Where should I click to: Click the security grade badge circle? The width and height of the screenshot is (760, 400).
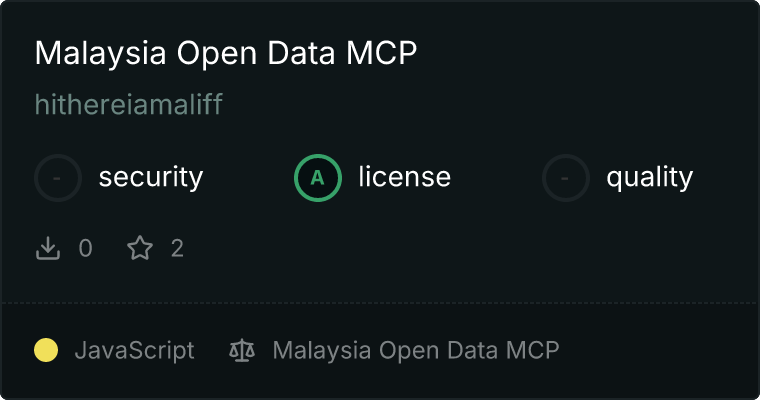[58, 178]
